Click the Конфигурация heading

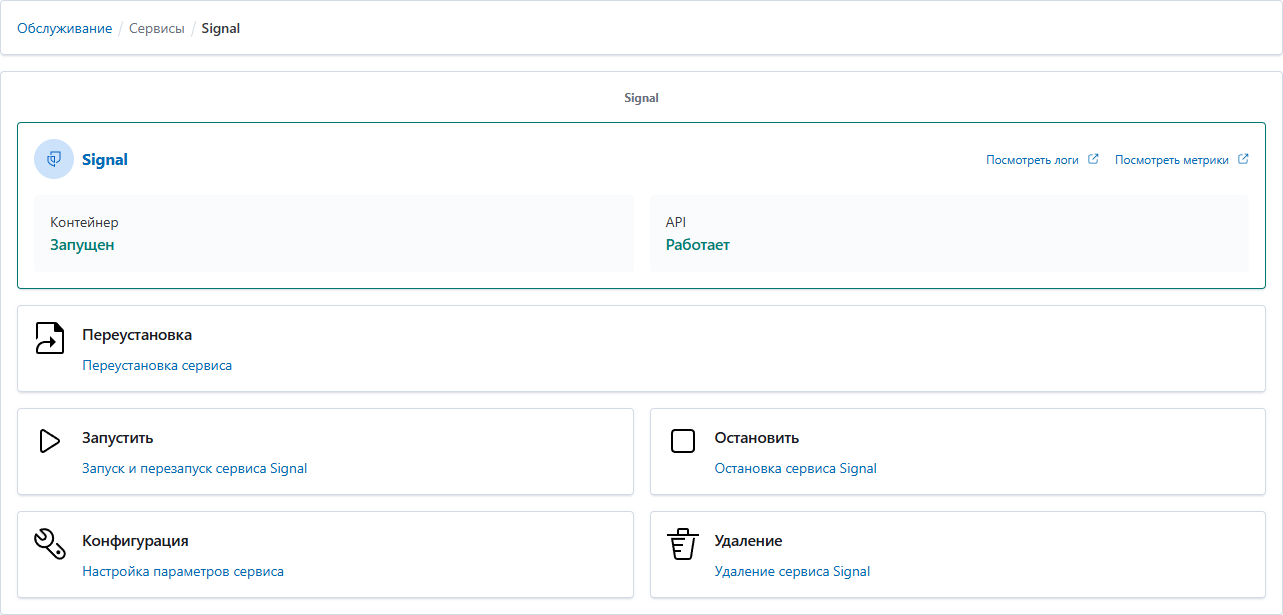[135, 541]
